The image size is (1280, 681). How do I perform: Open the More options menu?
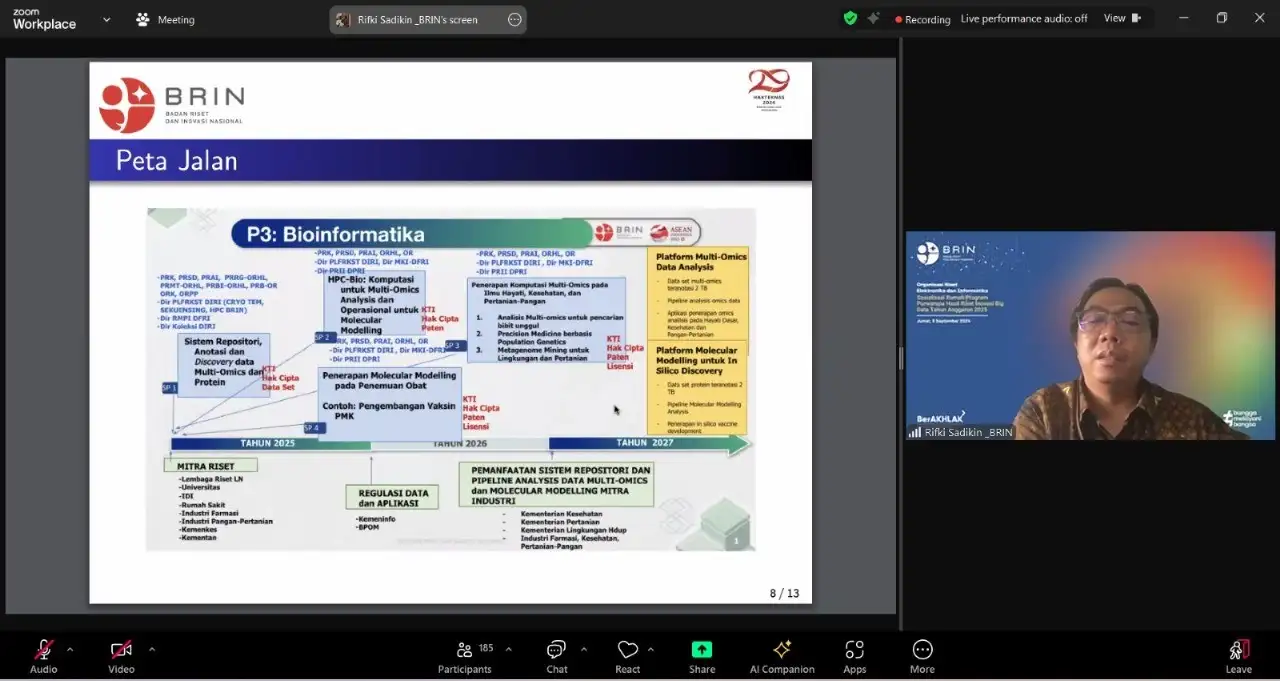922,655
